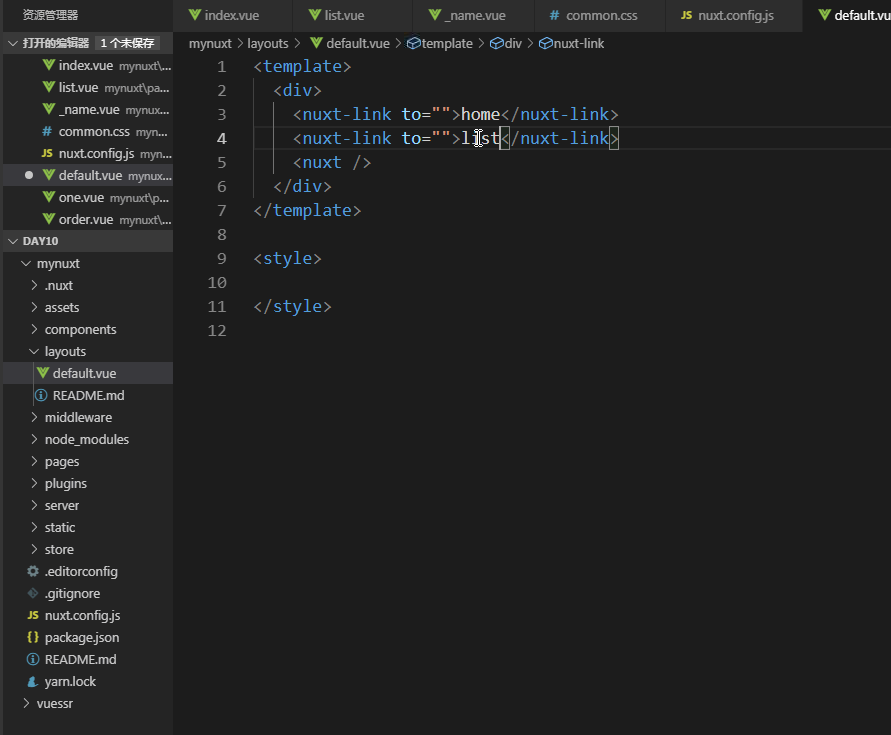Image resolution: width=891 pixels, height=735 pixels.
Task: Expand the components folder
Action: [34, 329]
